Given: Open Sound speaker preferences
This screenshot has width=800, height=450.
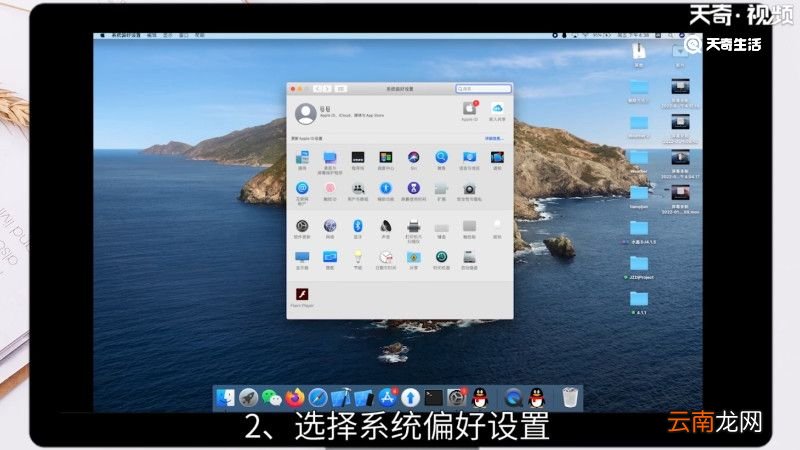Looking at the screenshot, I should [386, 226].
